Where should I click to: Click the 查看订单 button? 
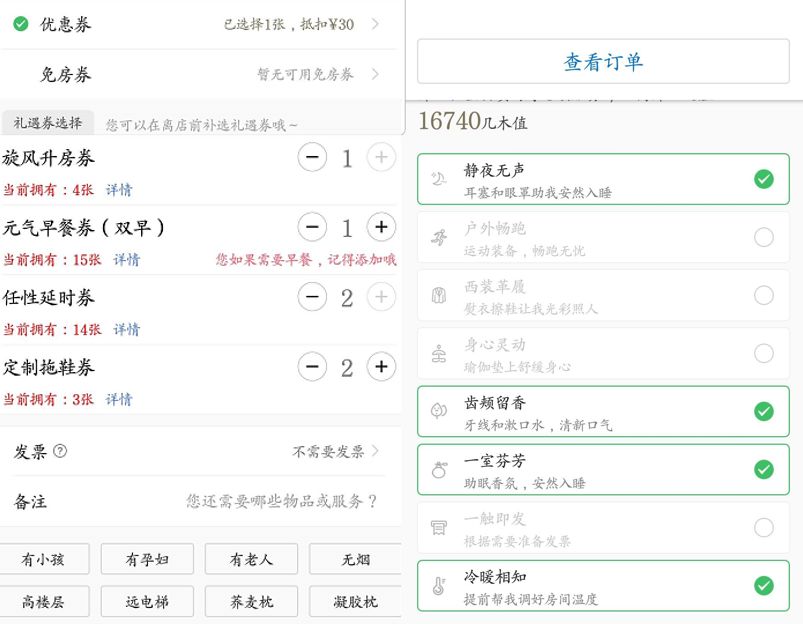coord(601,61)
